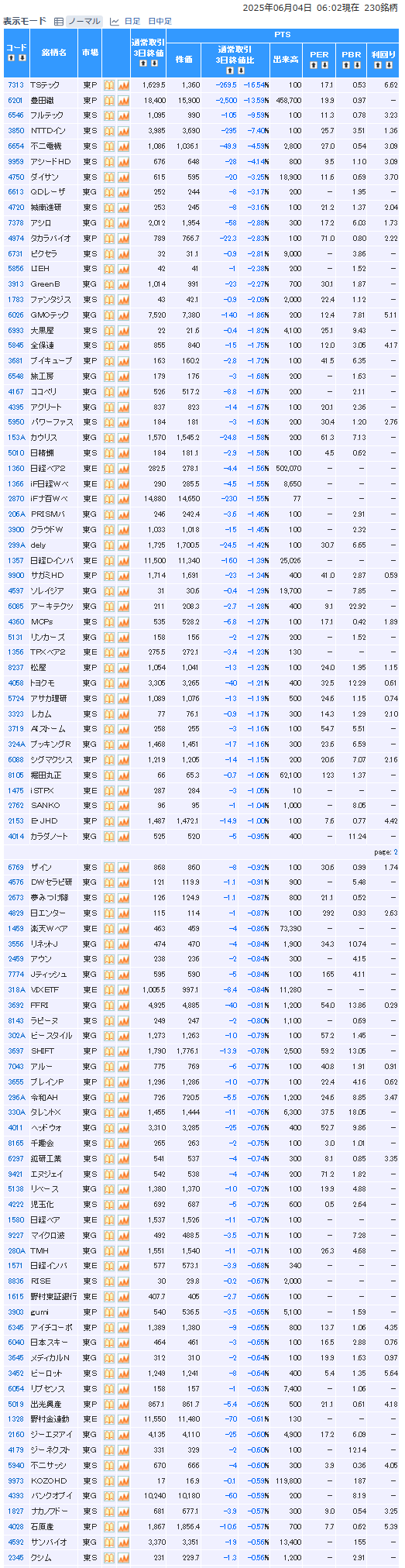The height and width of the screenshot is (1568, 405).
Task: Click the 銘柄名 column header
Action: point(53,53)
